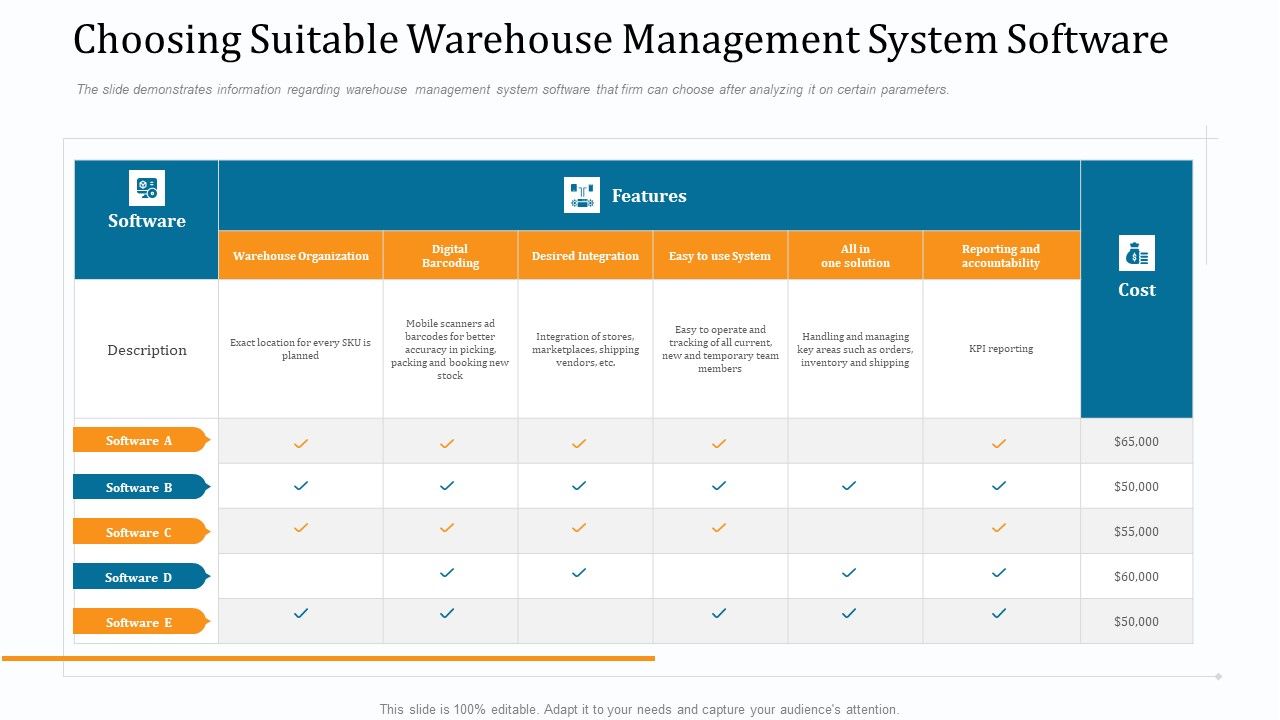Viewport: 1280px width, 720px height.
Task: Click Software E Easy to use System checkmark
Action: [x=718, y=613]
